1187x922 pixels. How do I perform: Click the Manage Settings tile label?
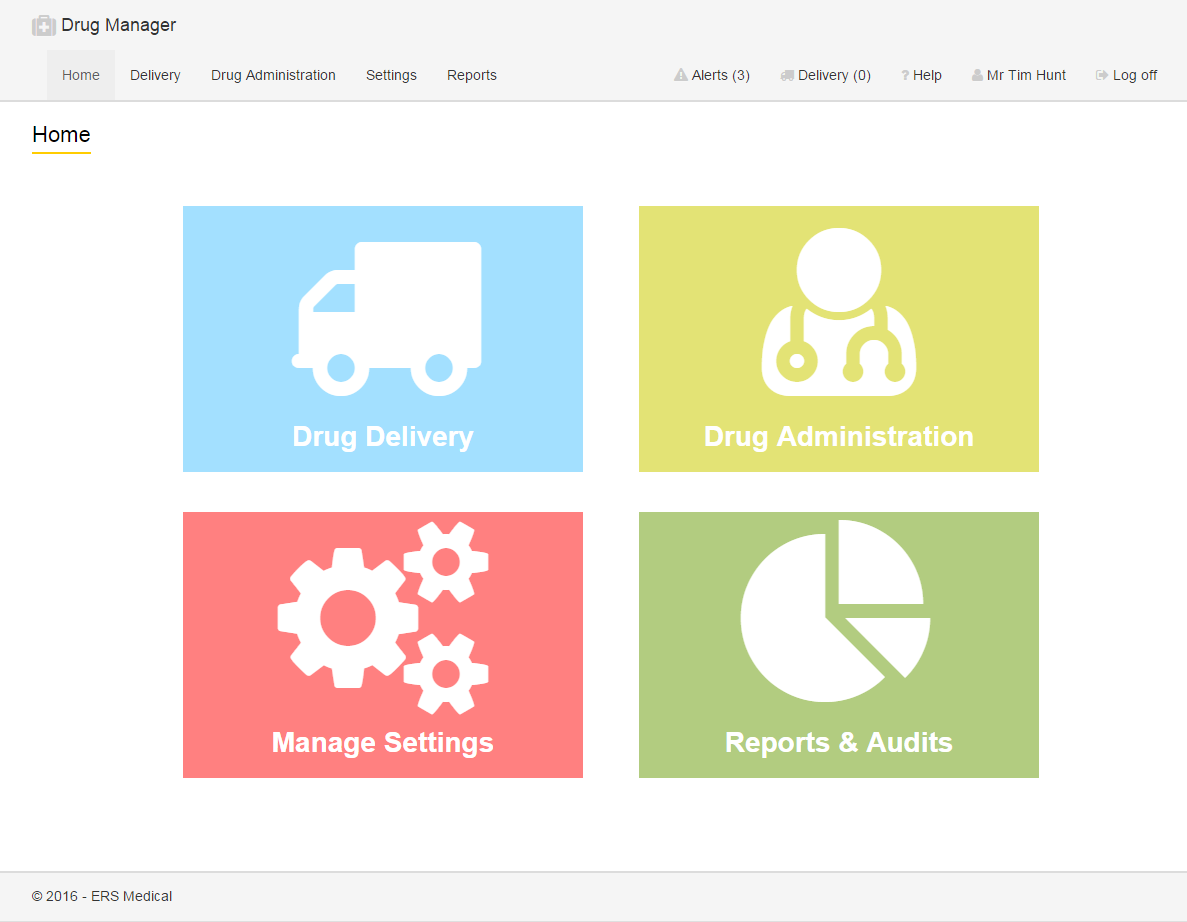383,743
